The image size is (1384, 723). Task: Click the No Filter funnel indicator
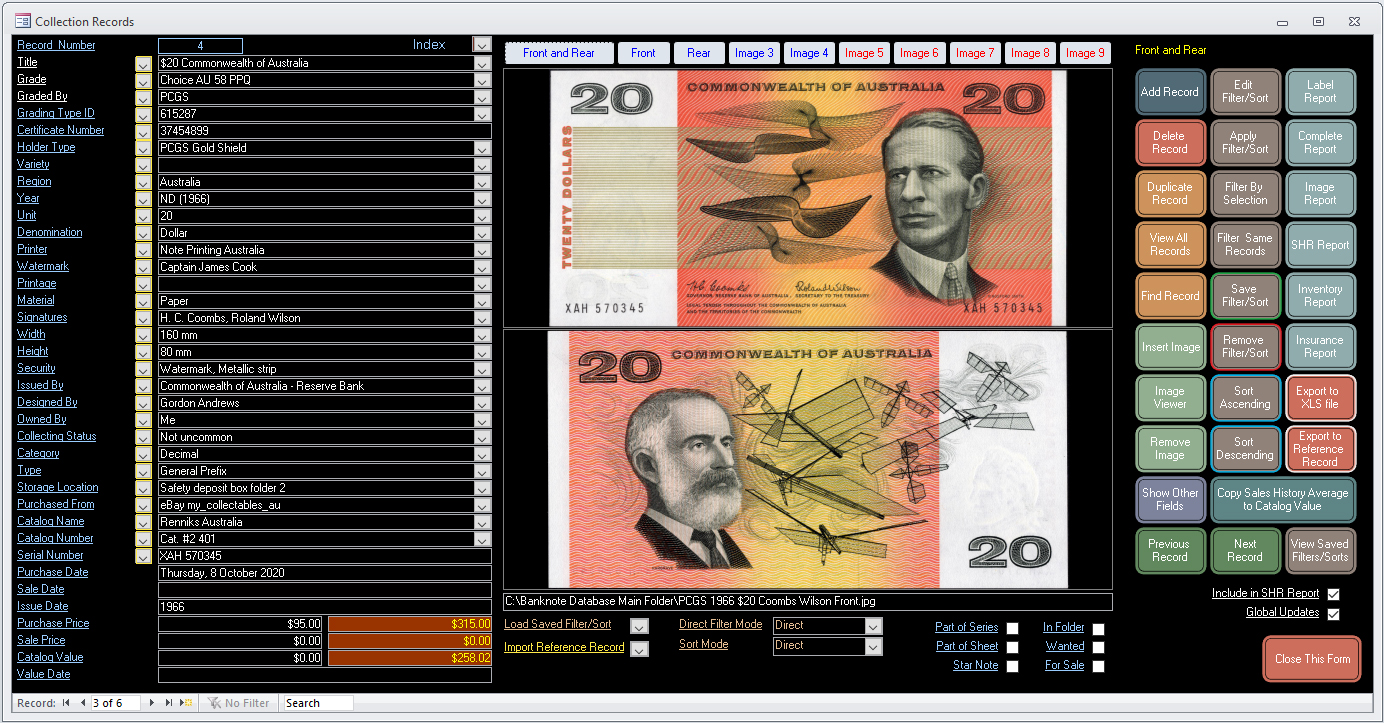coord(238,703)
